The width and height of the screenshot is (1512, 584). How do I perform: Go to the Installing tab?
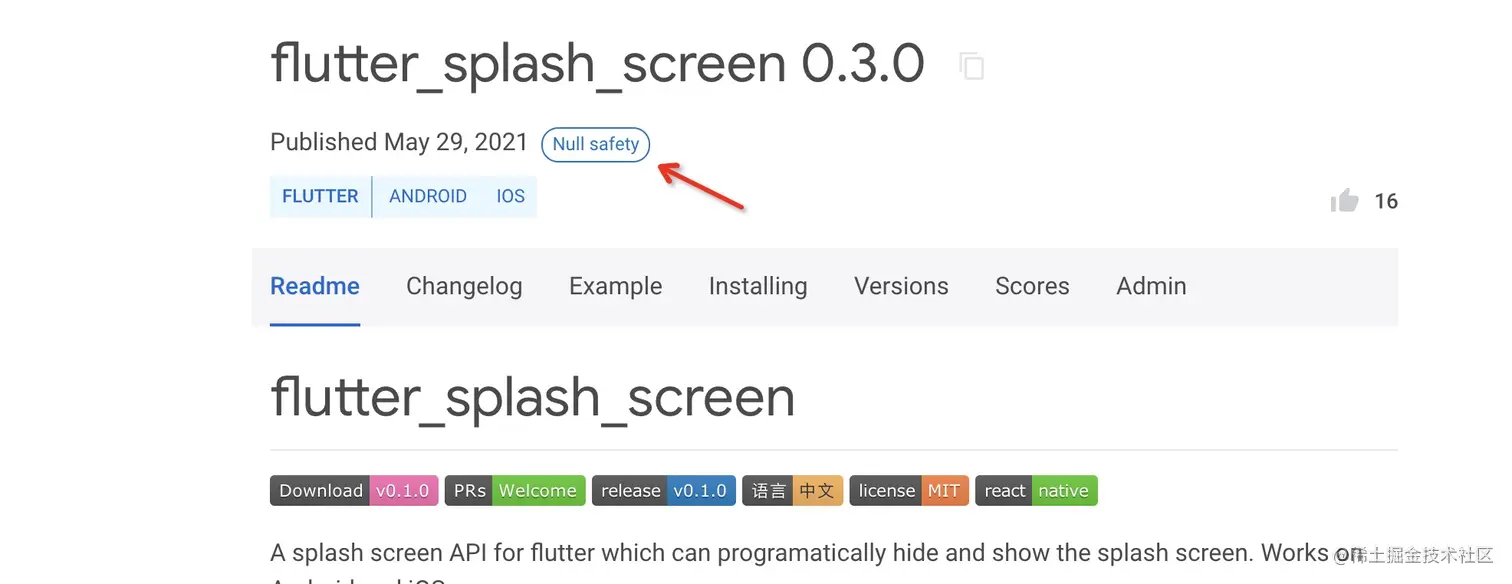[x=758, y=286]
